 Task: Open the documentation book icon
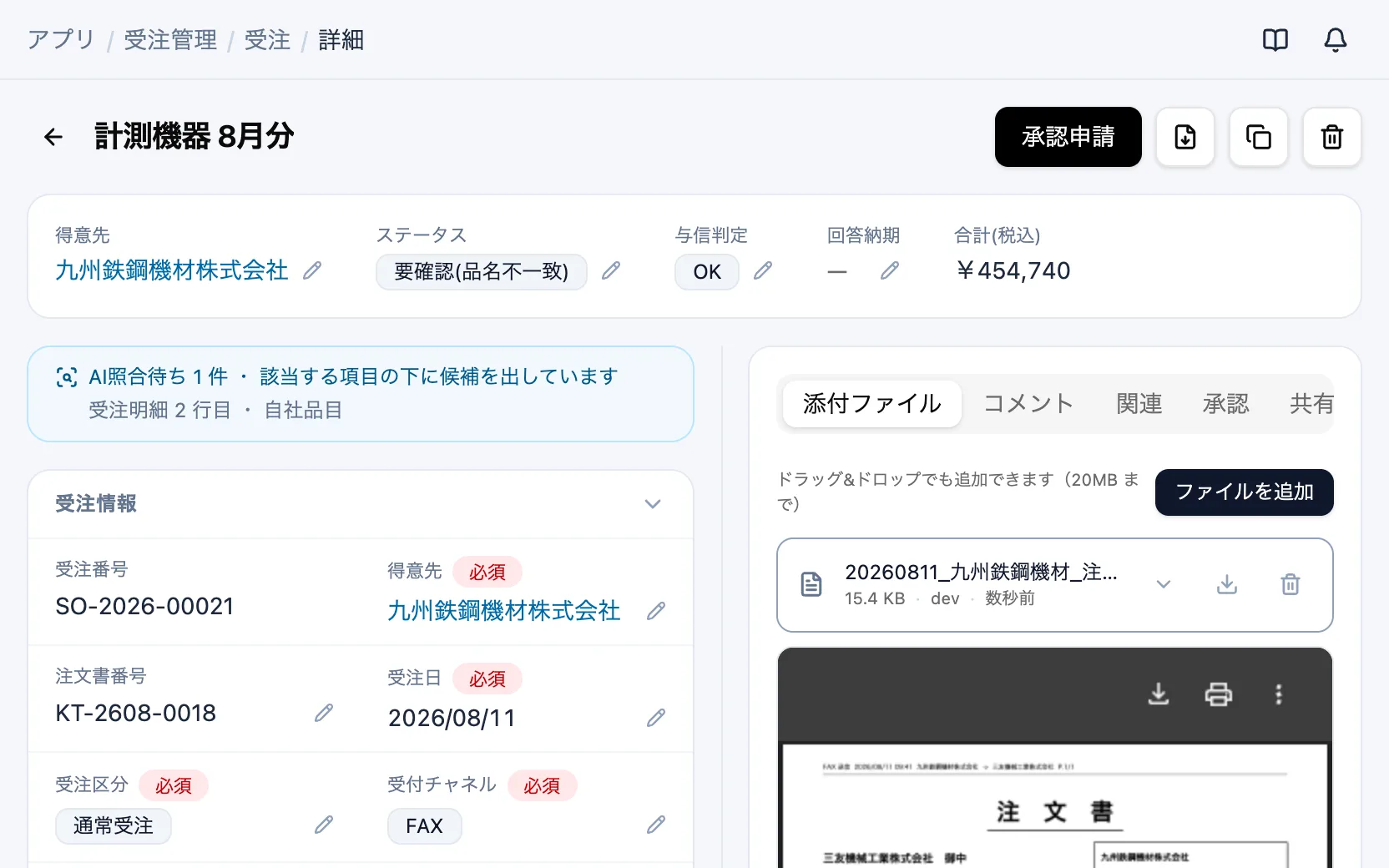(x=1275, y=39)
